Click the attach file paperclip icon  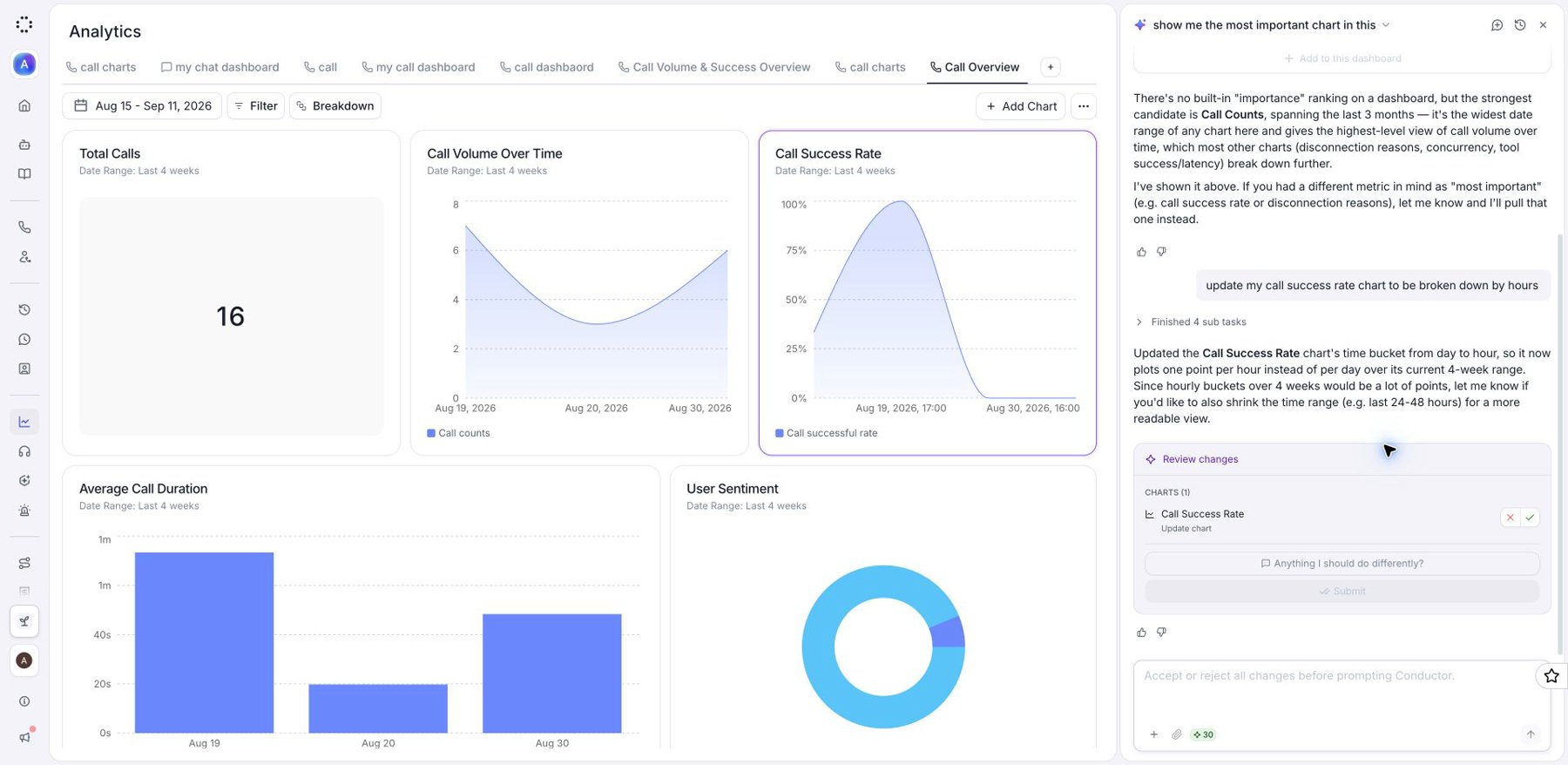click(x=1177, y=735)
